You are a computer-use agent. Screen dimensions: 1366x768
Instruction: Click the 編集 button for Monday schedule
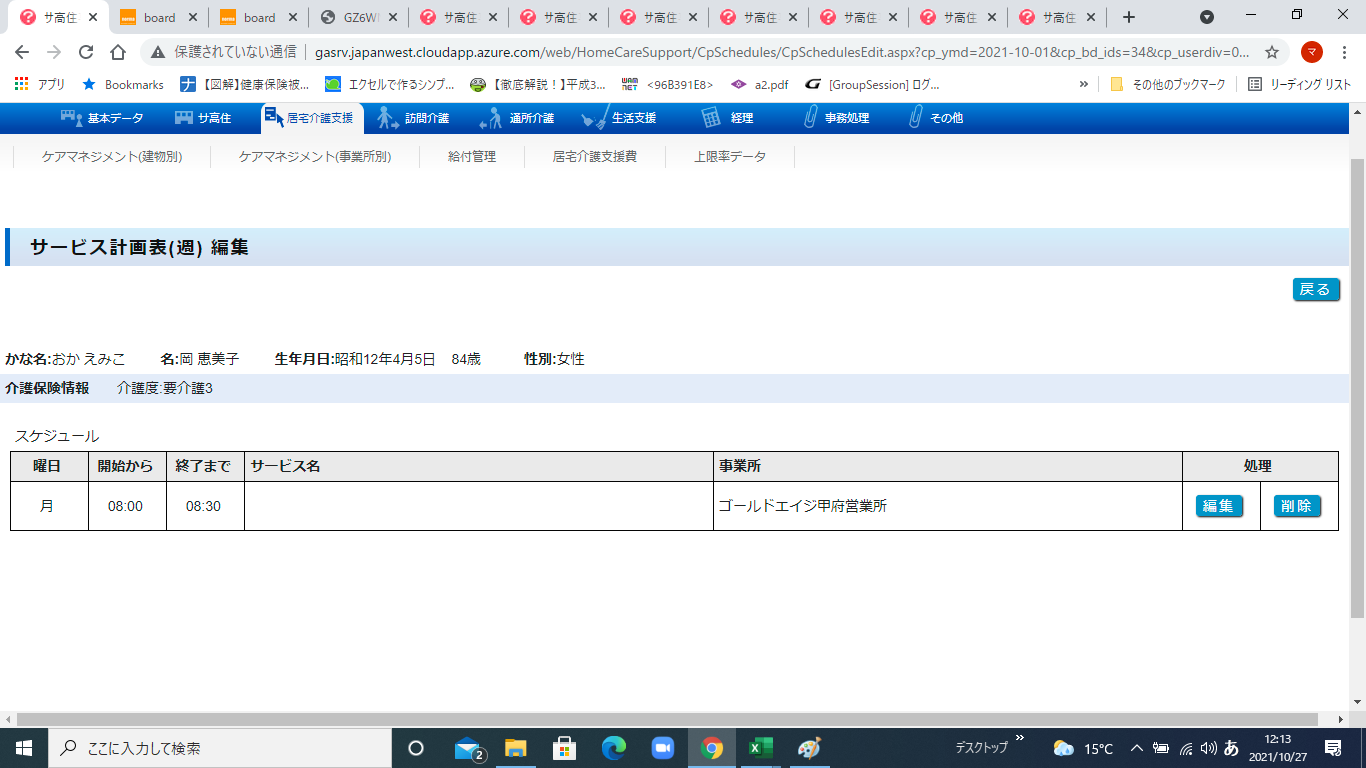(x=1219, y=506)
